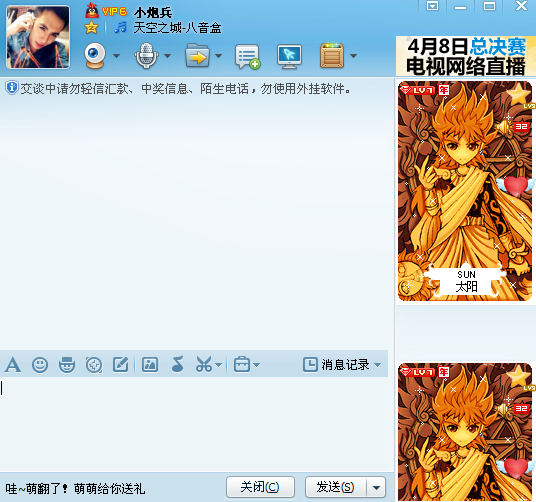Click the message input text area
536x502 pixels.
pyautogui.click(x=194, y=424)
